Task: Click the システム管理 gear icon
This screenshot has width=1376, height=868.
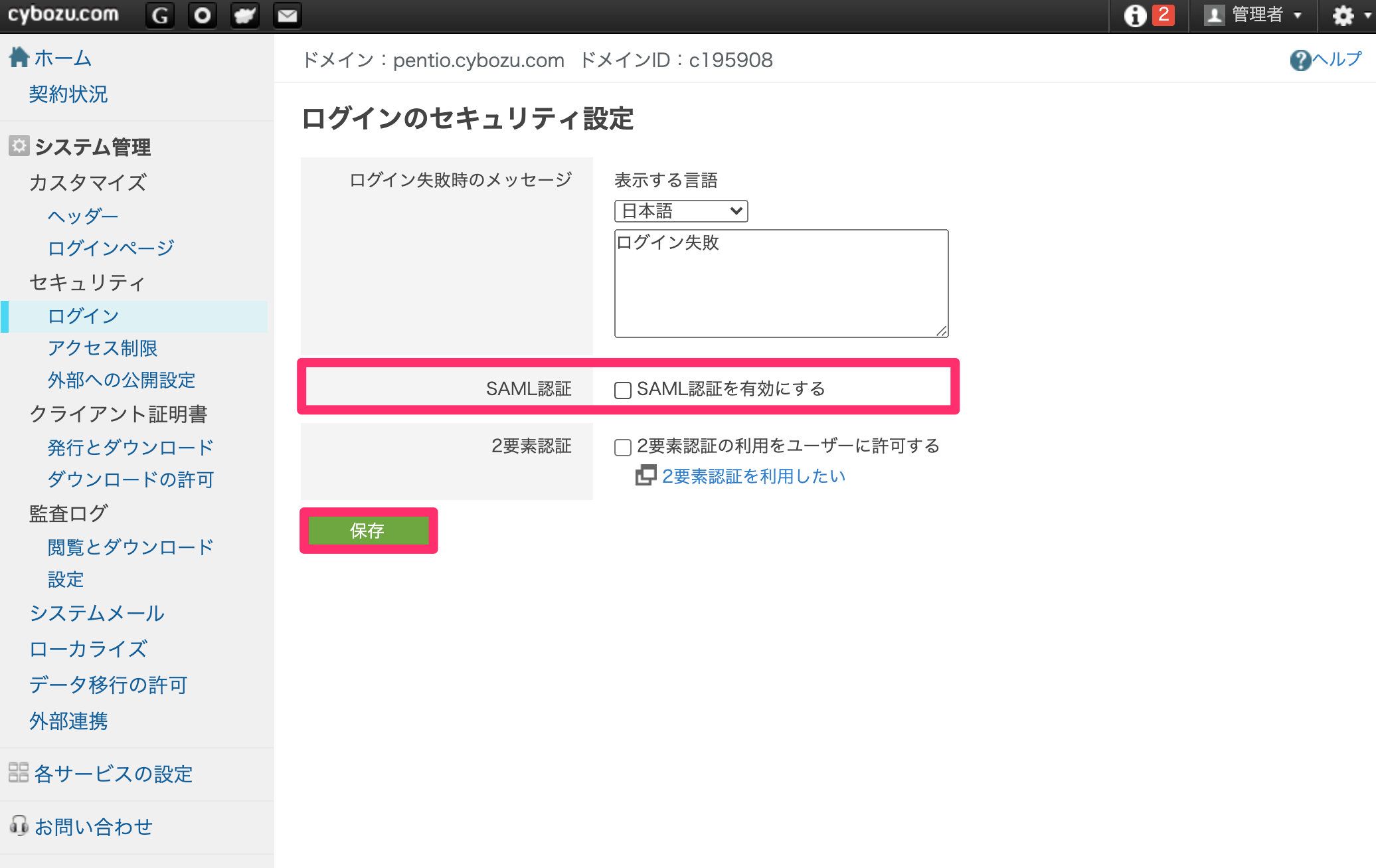Action: [x=19, y=145]
